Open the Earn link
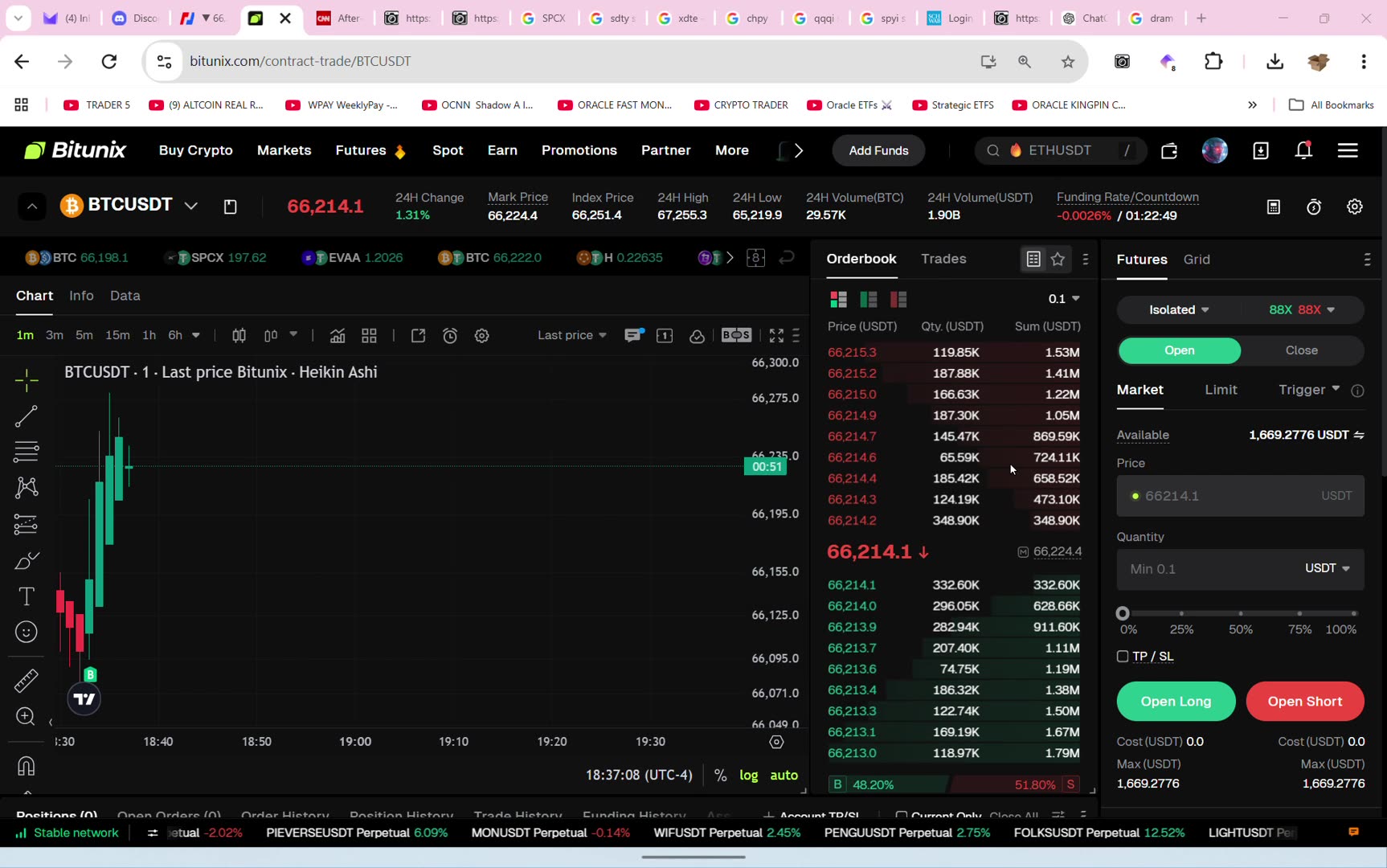 pyautogui.click(x=502, y=150)
